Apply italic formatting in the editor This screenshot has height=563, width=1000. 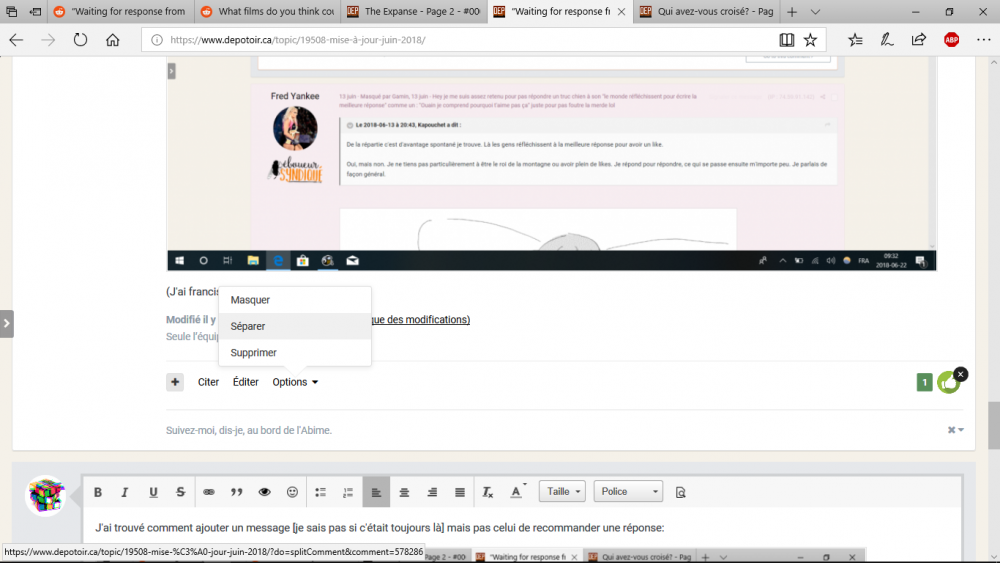125,492
